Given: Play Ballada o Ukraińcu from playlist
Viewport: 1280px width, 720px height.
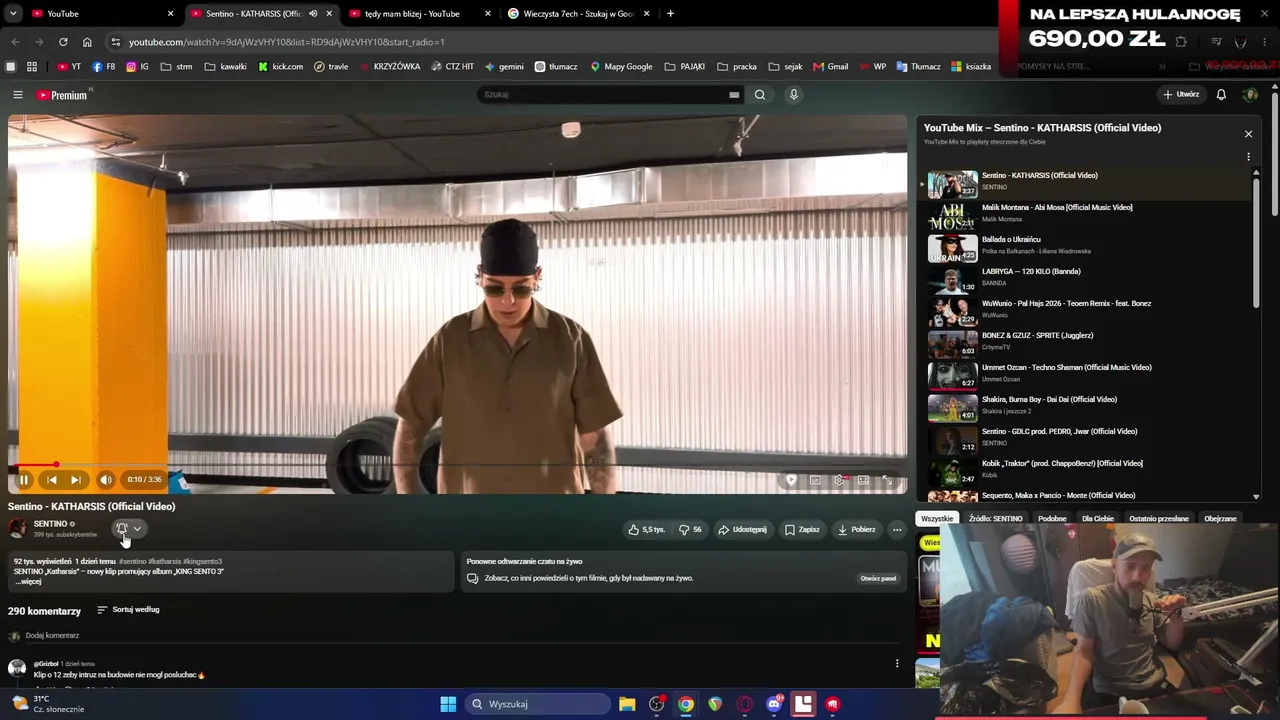Looking at the screenshot, I should tap(1086, 248).
